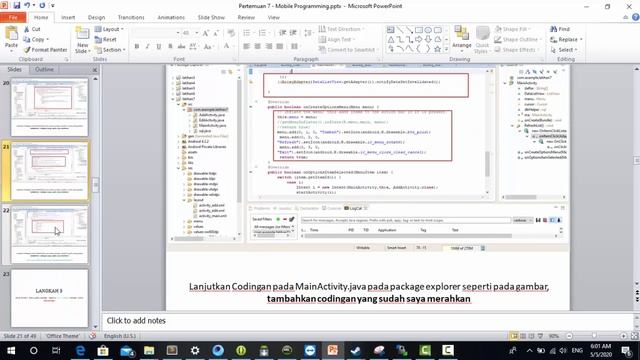This screenshot has height=360, width=640.
Task: Click the Replace button
Action: click(566, 39)
